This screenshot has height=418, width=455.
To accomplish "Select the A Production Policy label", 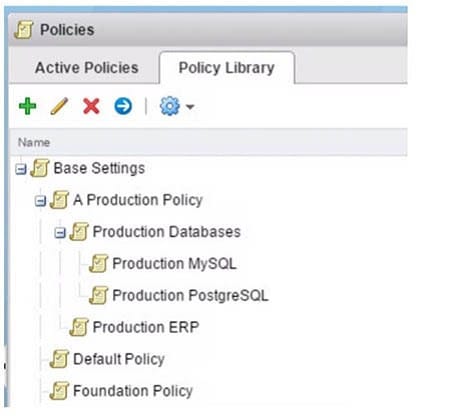I will (x=138, y=200).
